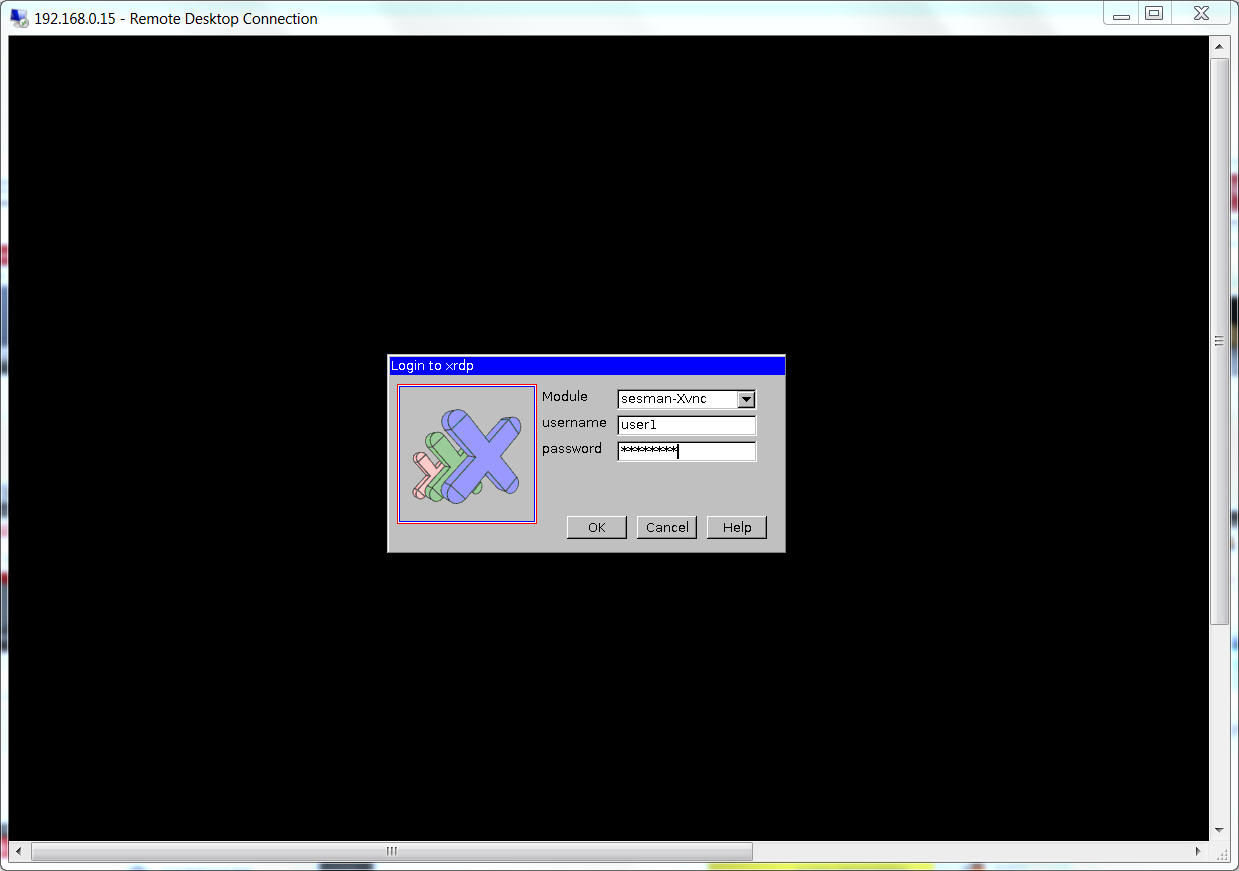Click the Remote Desktop Connection title bar icon
The height and width of the screenshot is (871, 1239).
pyautogui.click(x=18, y=18)
